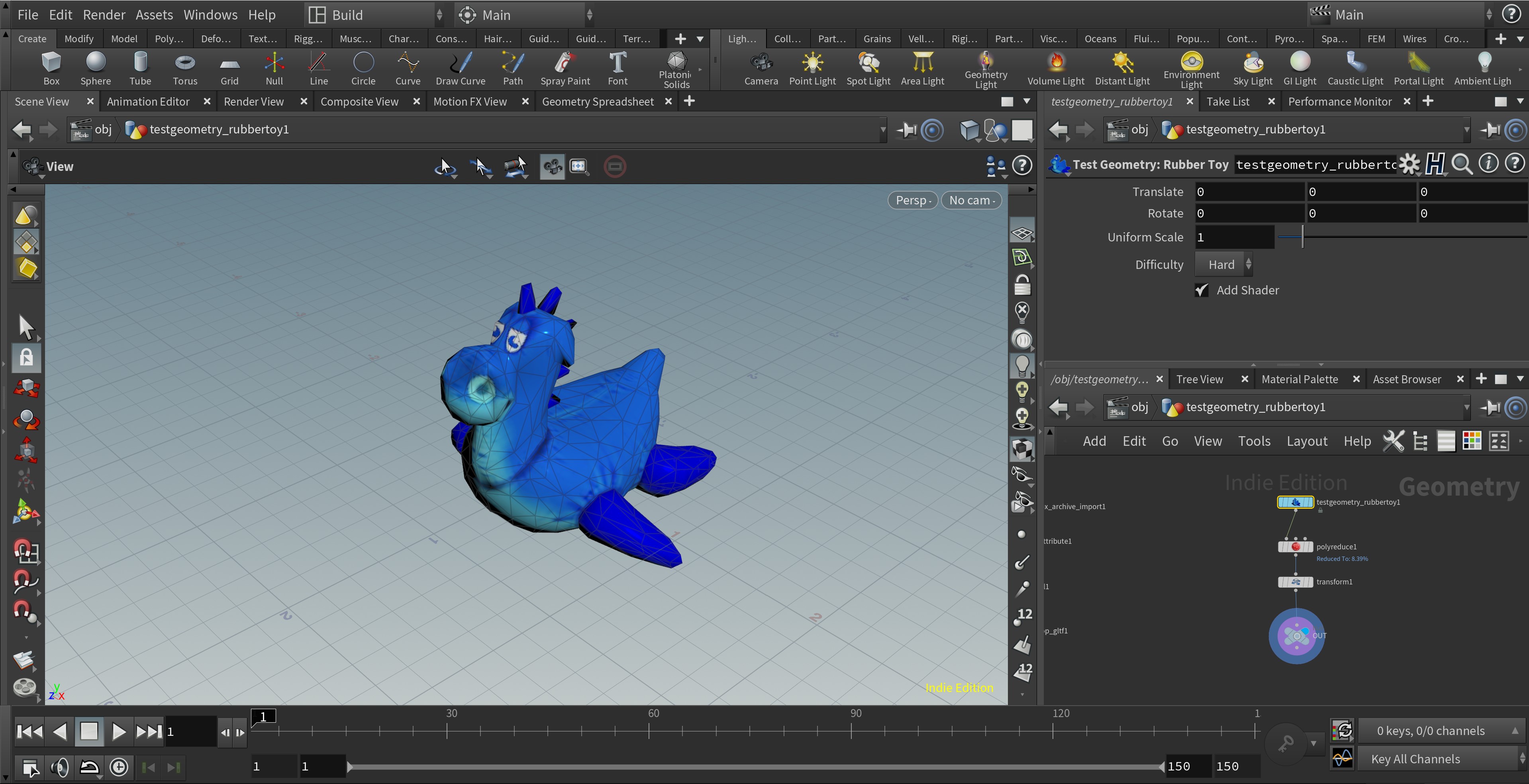This screenshot has width=1529, height=784.
Task: Select the Draw Curve tool
Action: (x=460, y=68)
